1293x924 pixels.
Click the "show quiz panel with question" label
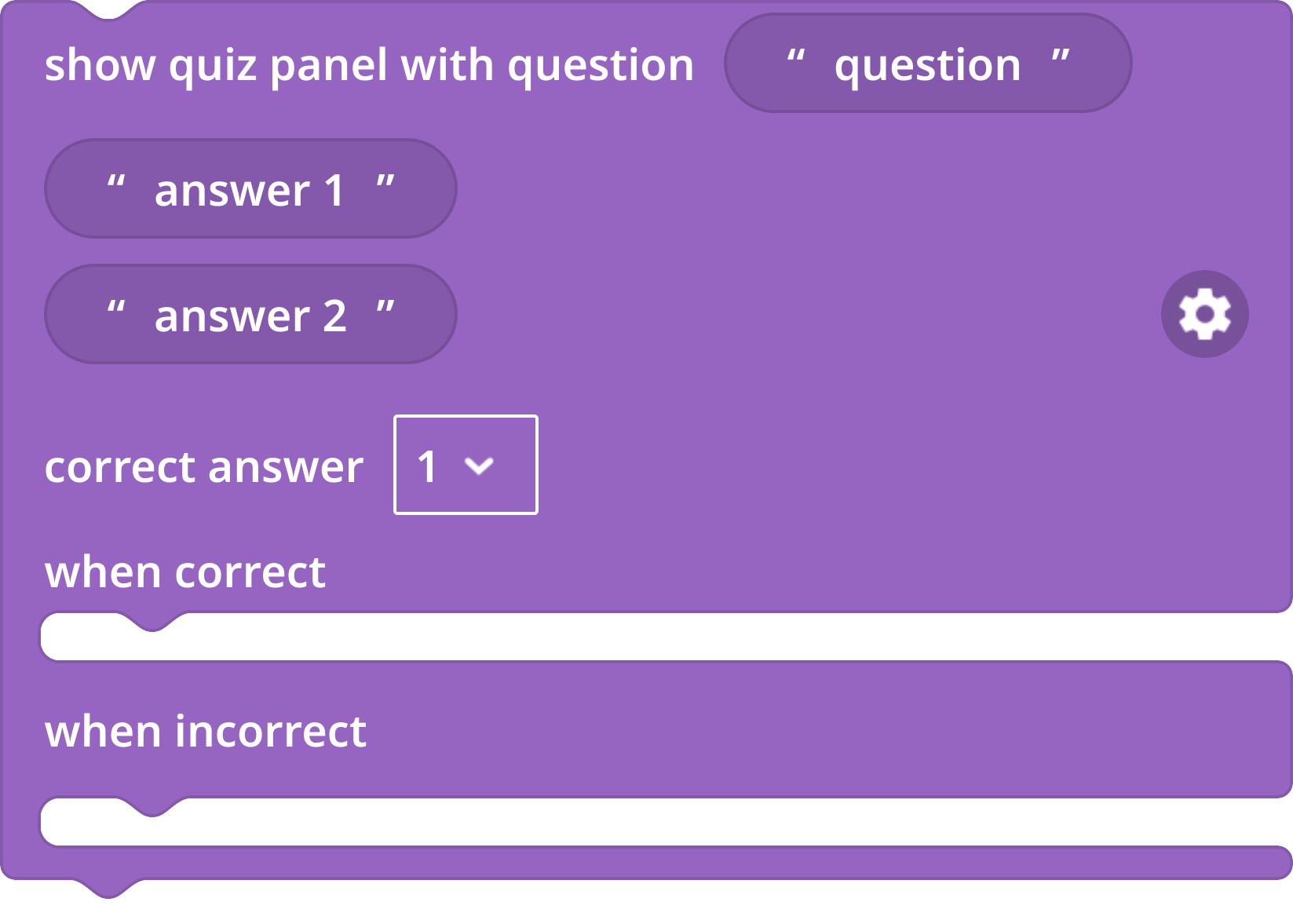point(370,64)
